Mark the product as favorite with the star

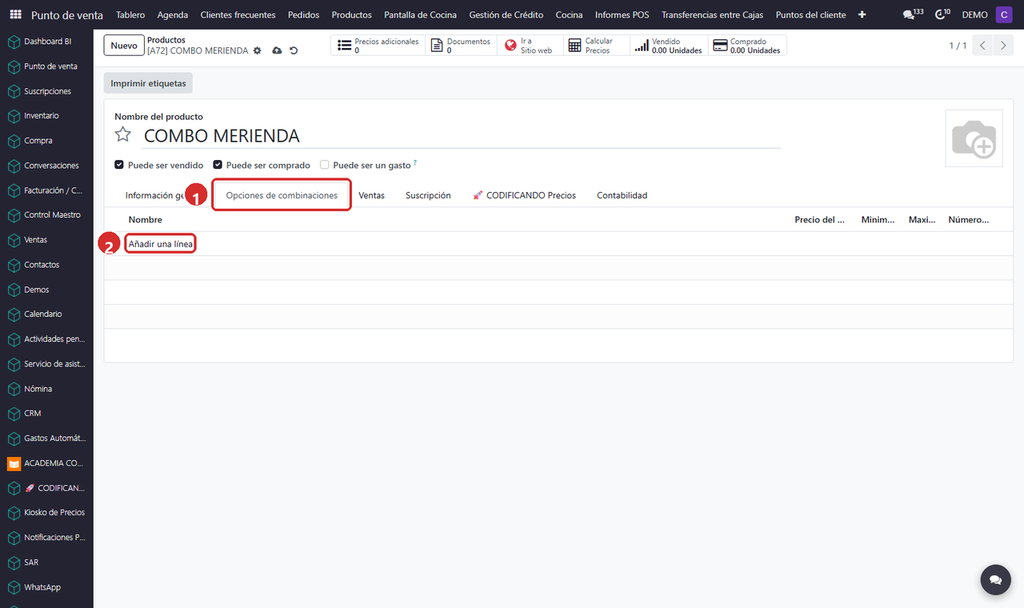click(x=123, y=135)
